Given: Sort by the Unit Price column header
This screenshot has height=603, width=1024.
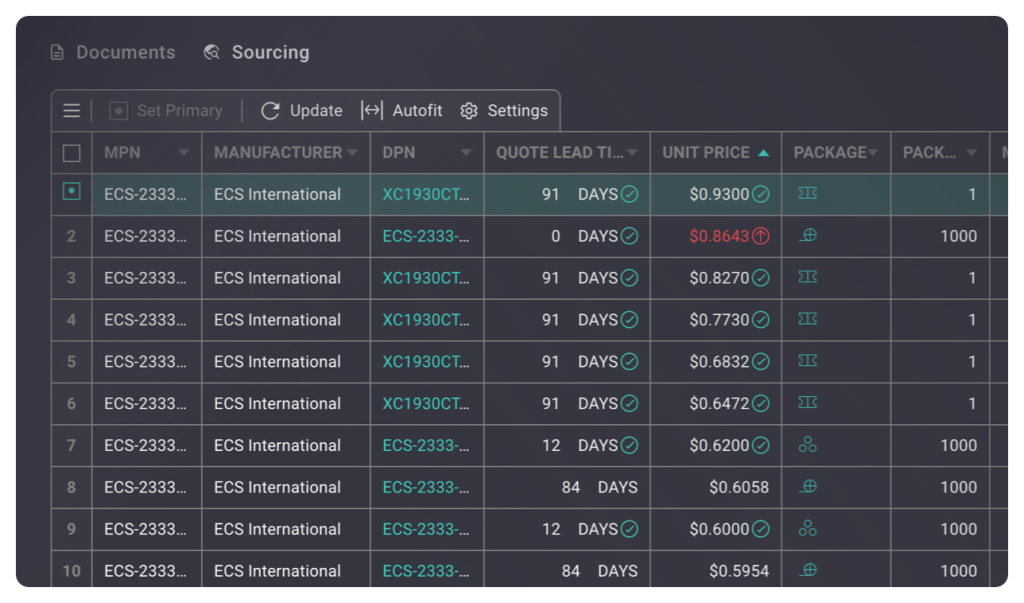Looking at the screenshot, I should click(706, 153).
